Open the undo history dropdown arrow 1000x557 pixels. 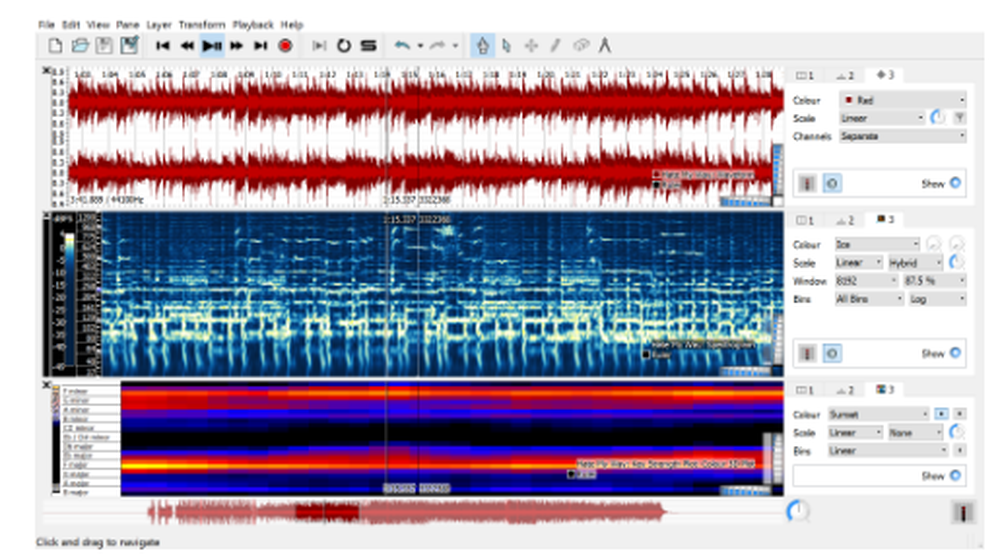[420, 46]
